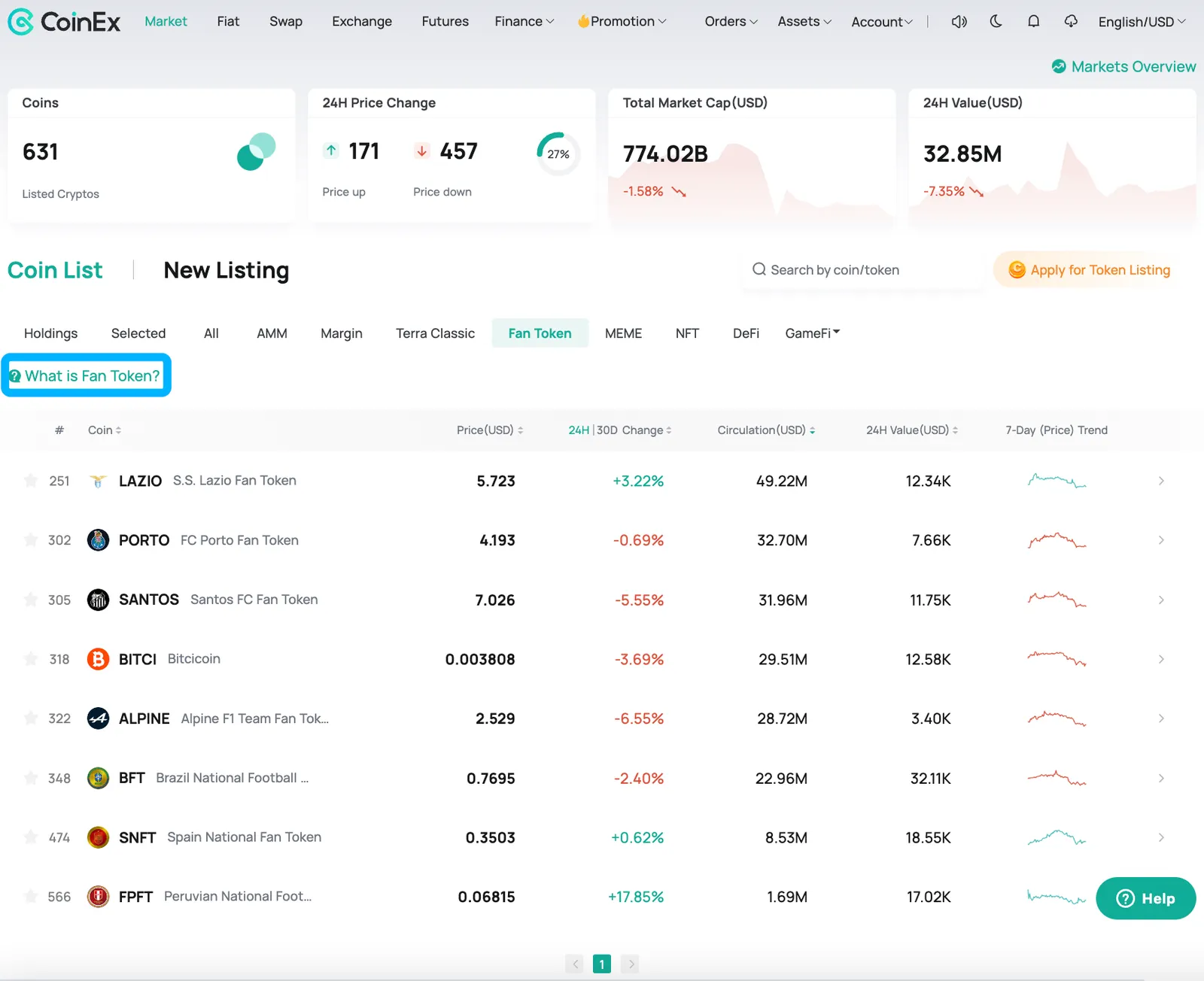
Task: Open SNFT row detail chevron
Action: [x=1161, y=837]
